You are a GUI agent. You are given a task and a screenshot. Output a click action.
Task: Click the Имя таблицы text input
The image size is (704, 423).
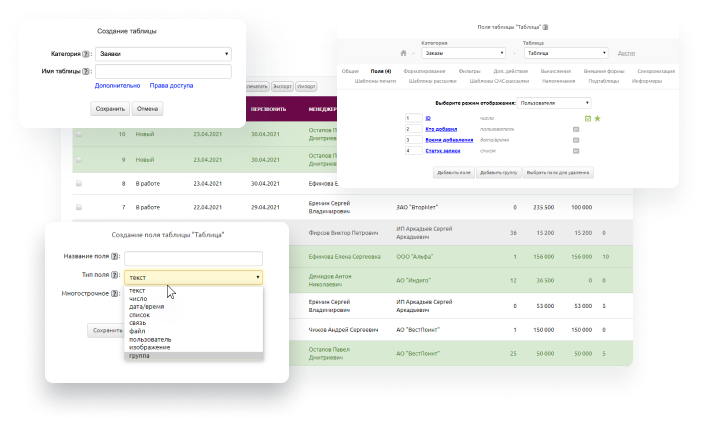(x=163, y=71)
